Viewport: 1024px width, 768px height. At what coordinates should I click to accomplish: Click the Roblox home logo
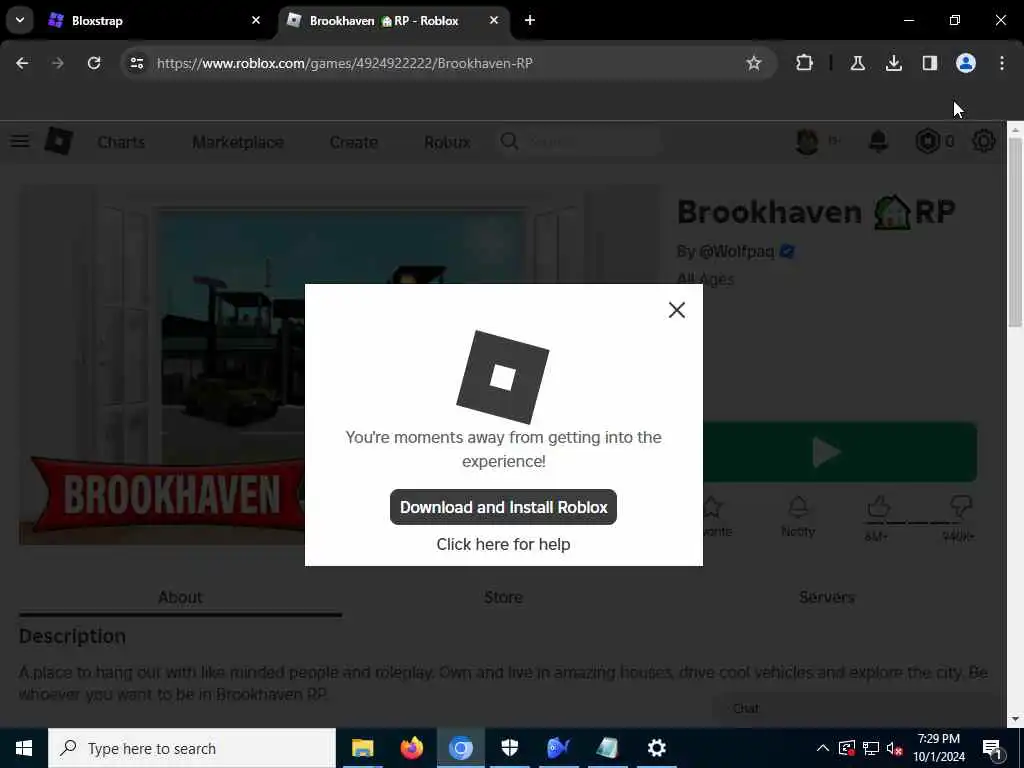point(58,141)
